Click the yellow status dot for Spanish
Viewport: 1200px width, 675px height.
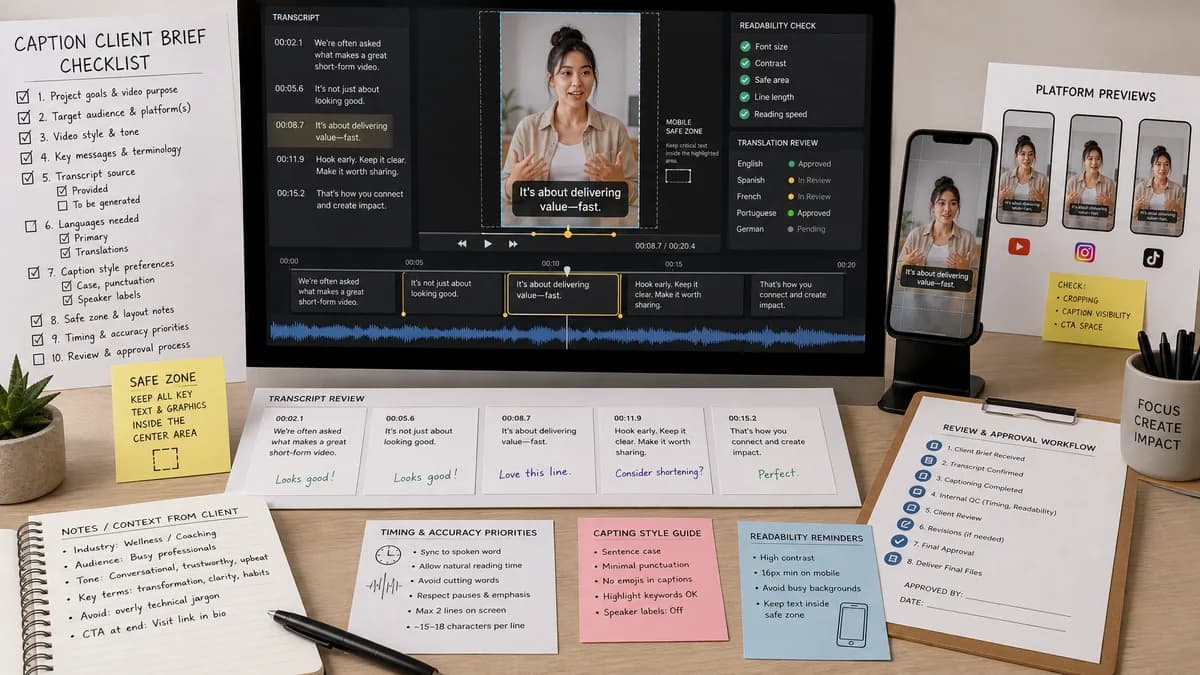[x=791, y=181]
